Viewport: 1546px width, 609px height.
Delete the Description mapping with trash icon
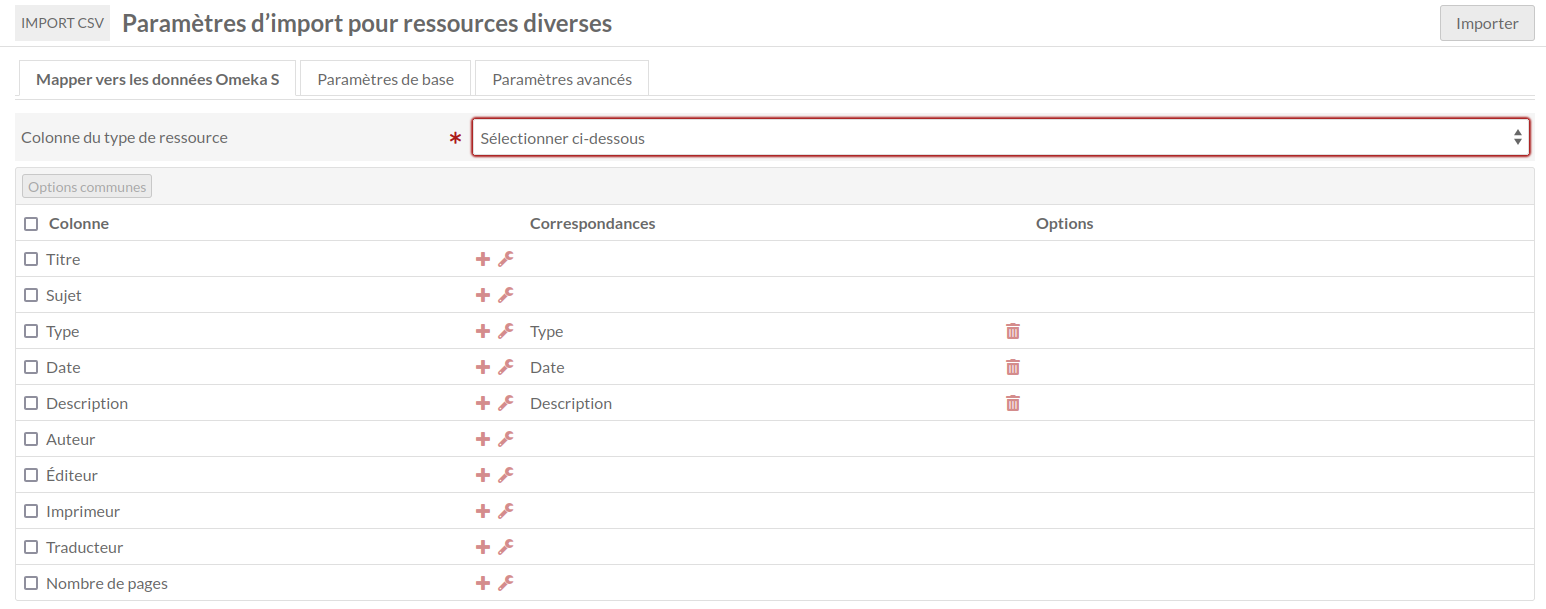tap(1013, 403)
